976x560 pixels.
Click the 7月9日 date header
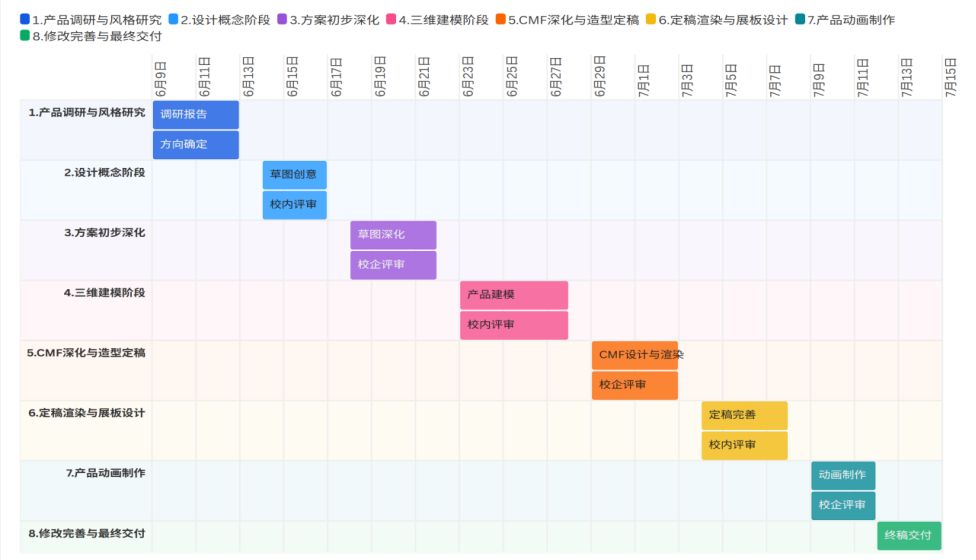[819, 80]
